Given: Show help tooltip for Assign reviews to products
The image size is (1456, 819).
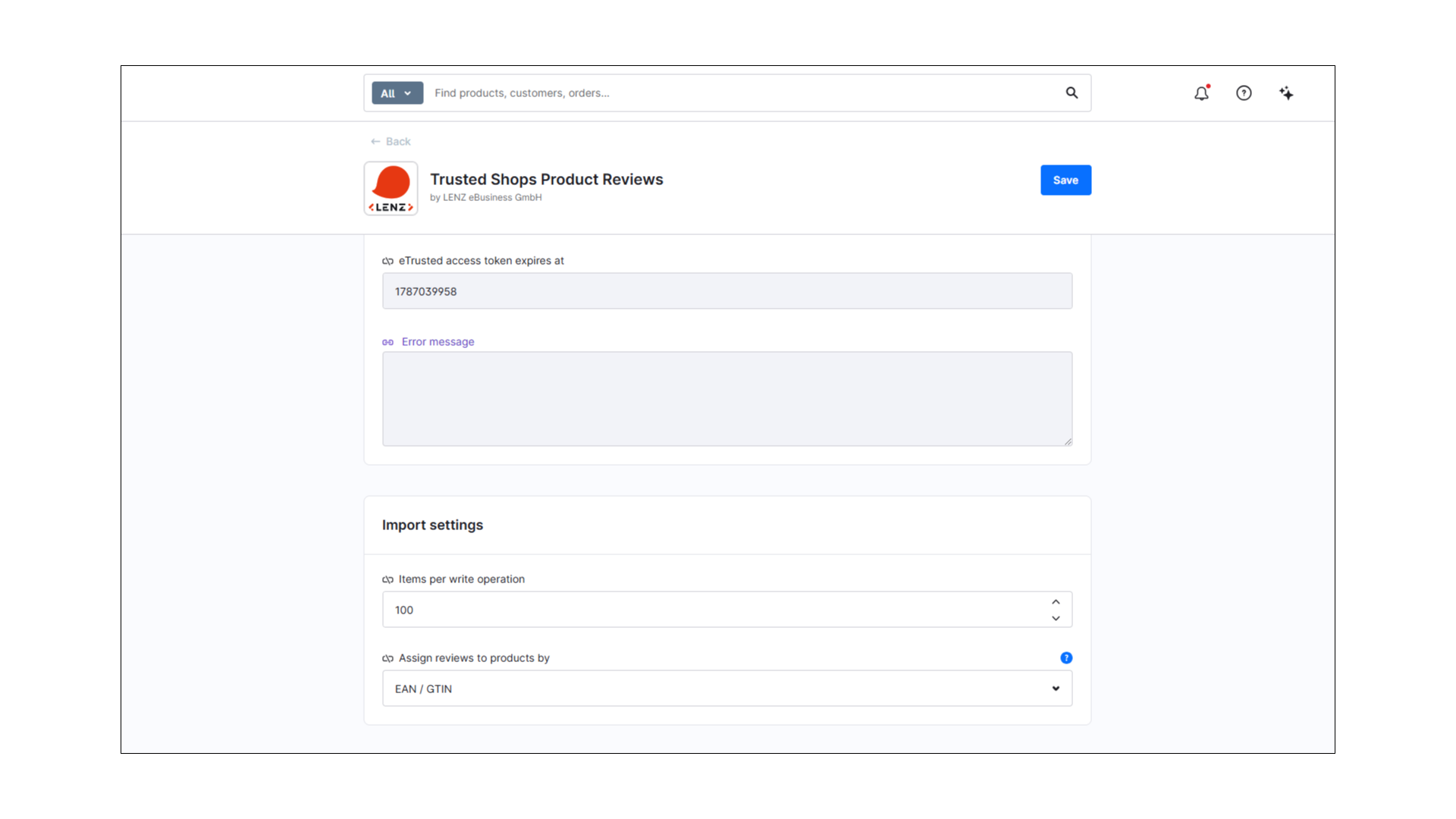Looking at the screenshot, I should coord(1066,657).
